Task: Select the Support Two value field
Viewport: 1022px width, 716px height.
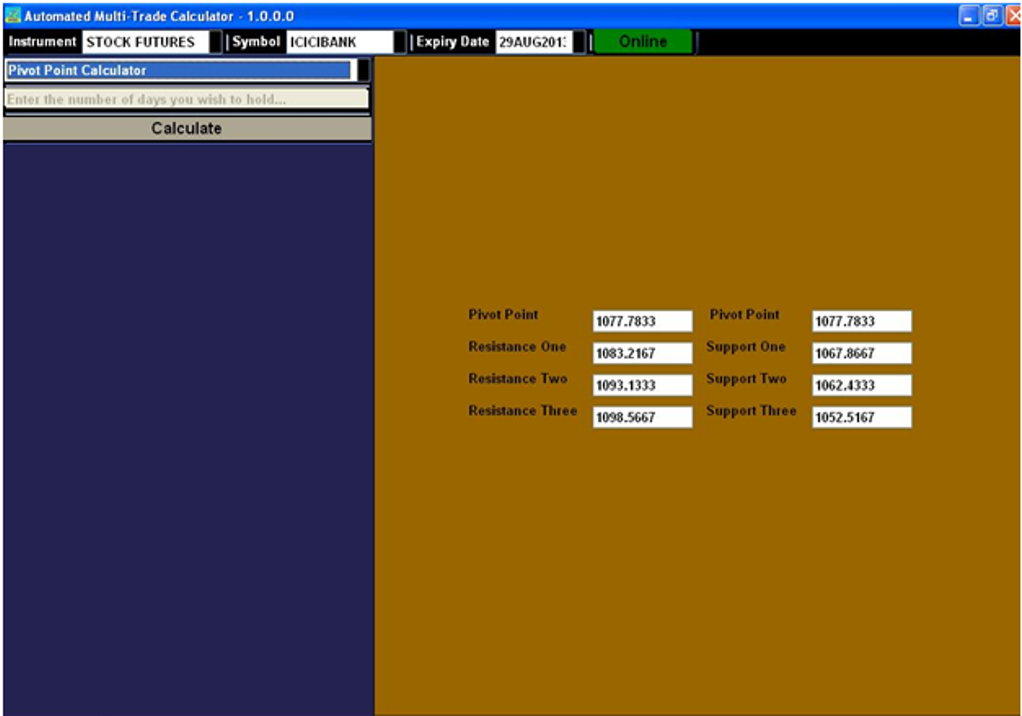Action: coord(861,384)
